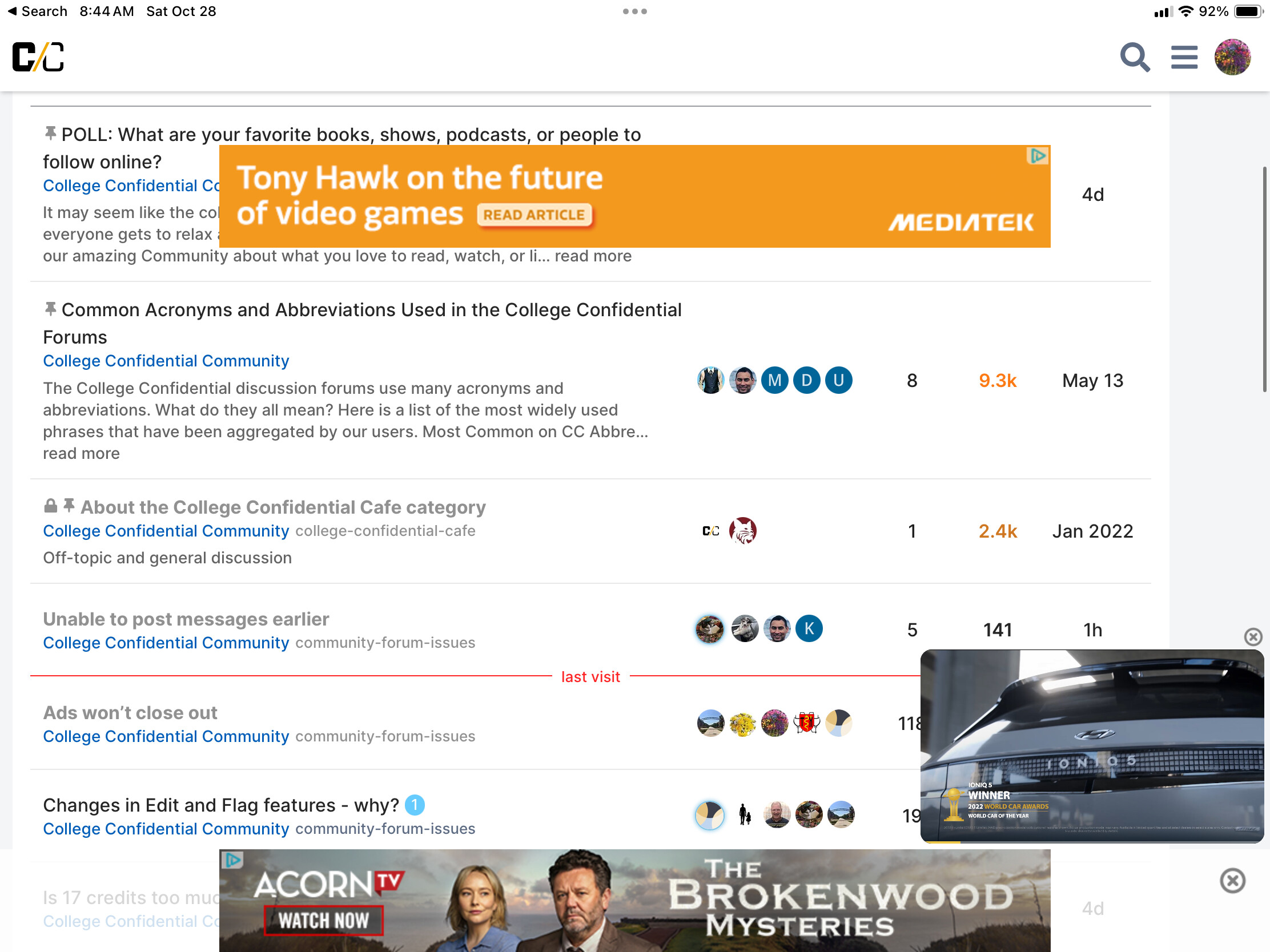Open the search magnifier icon
Viewport: 1270px width, 952px height.
pyautogui.click(x=1135, y=57)
